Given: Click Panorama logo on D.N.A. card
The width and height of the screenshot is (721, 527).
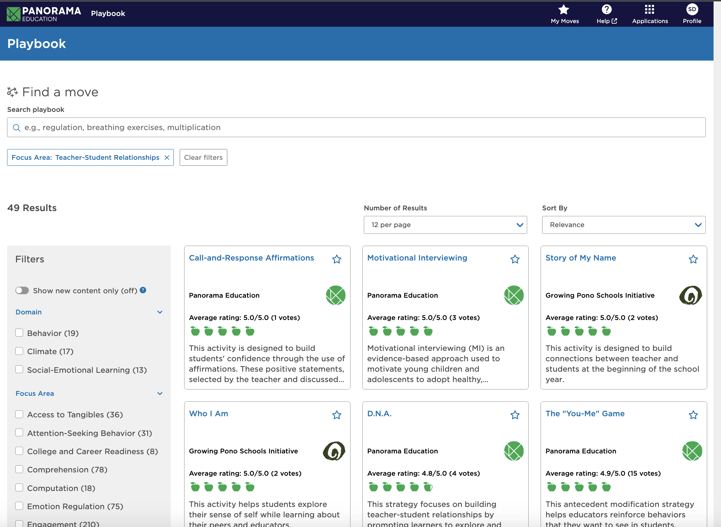Looking at the screenshot, I should tap(514, 451).
